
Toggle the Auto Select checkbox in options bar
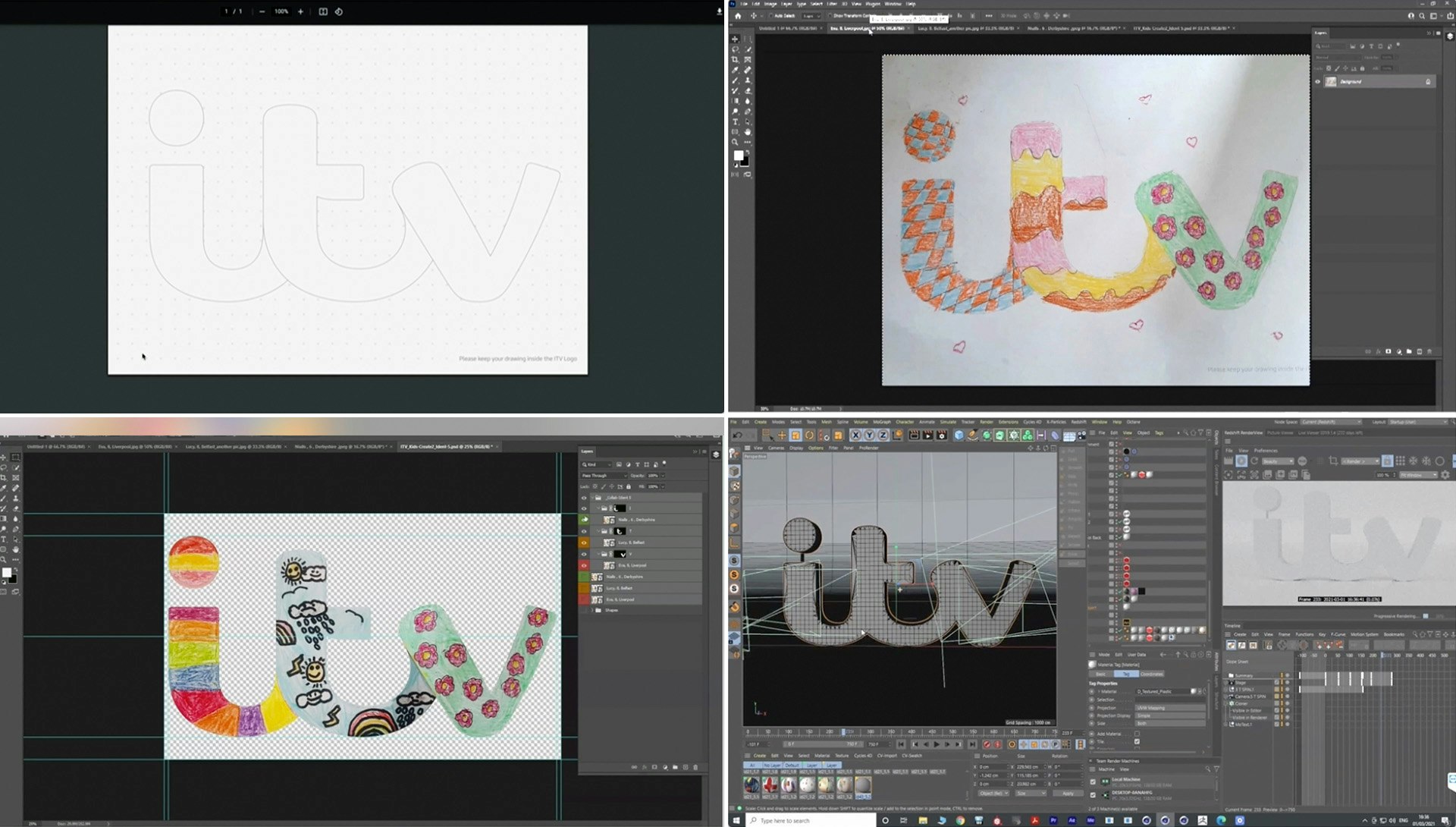coord(770,15)
